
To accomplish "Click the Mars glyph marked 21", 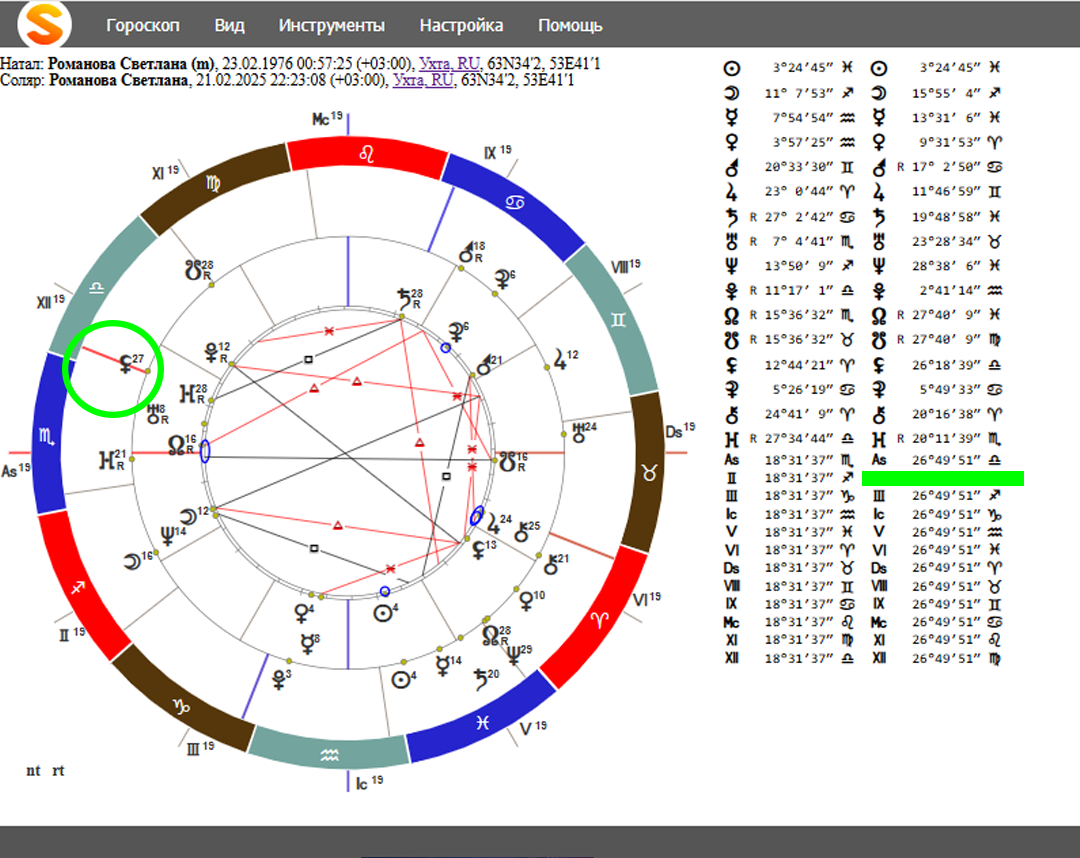I will click(485, 366).
